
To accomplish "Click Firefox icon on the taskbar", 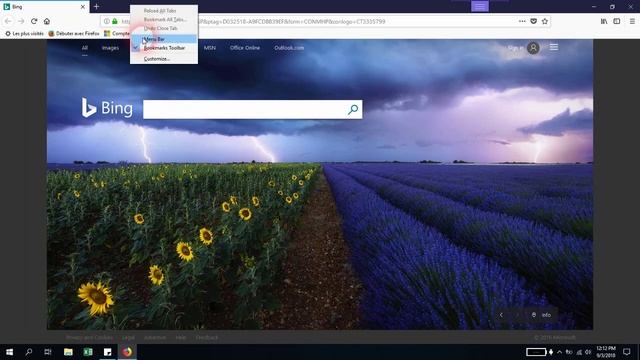I will (x=127, y=352).
